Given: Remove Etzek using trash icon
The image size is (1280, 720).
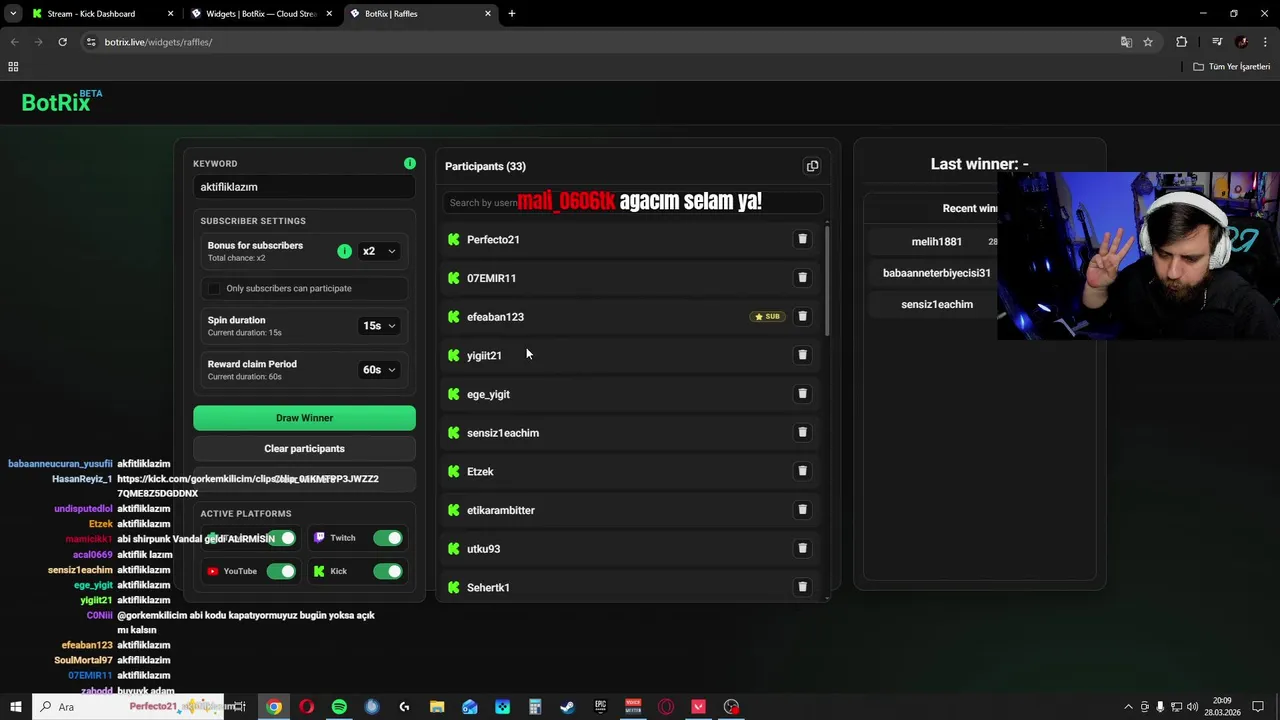Looking at the screenshot, I should coord(802,471).
